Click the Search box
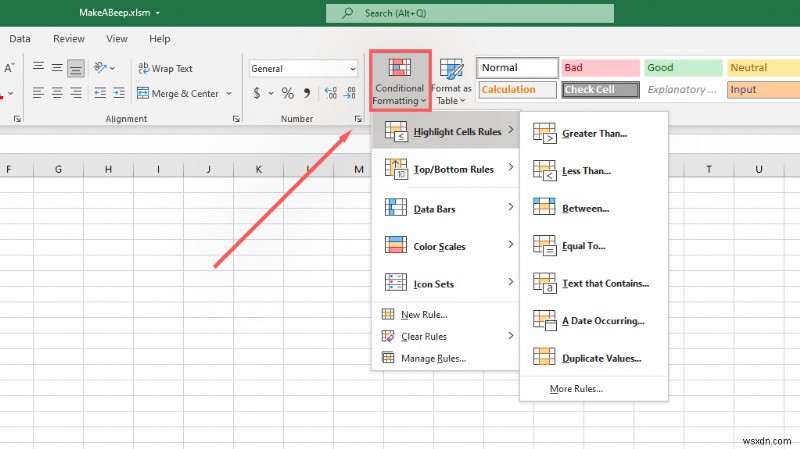800x449 pixels. (x=470, y=13)
